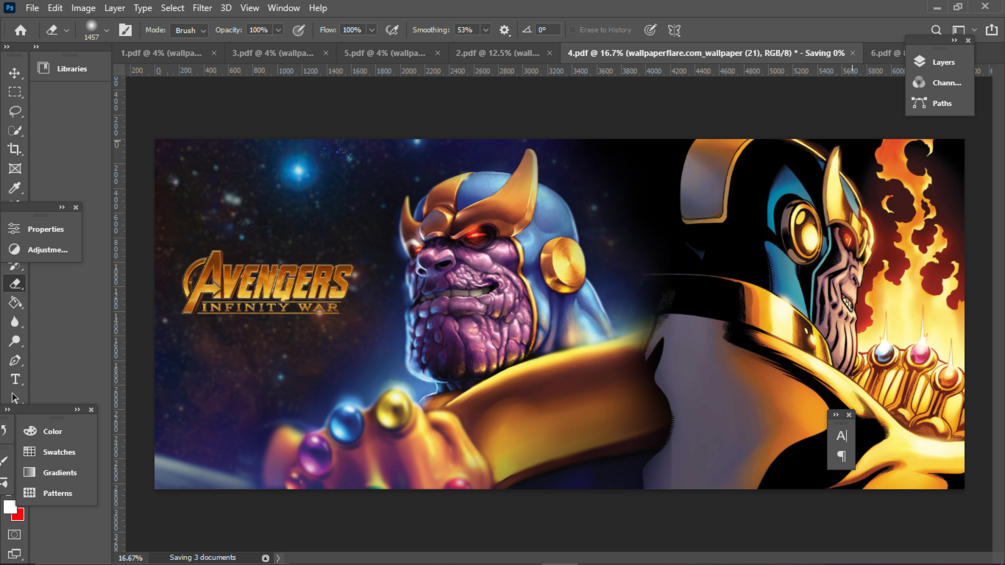Switch to the 2.pdf document tab
Image resolution: width=1005 pixels, height=565 pixels.
coord(497,53)
